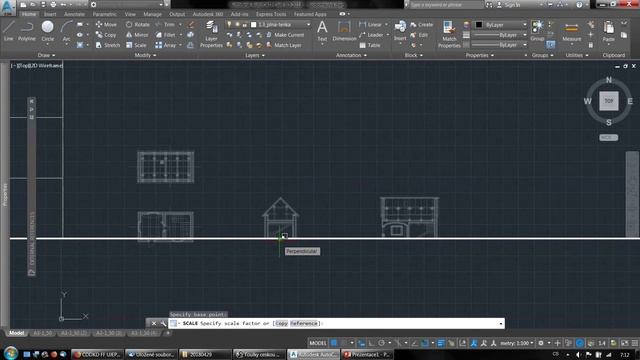Image resolution: width=640 pixels, height=360 pixels.
Task: Choose the Linear dimension tool
Action: coord(371,24)
